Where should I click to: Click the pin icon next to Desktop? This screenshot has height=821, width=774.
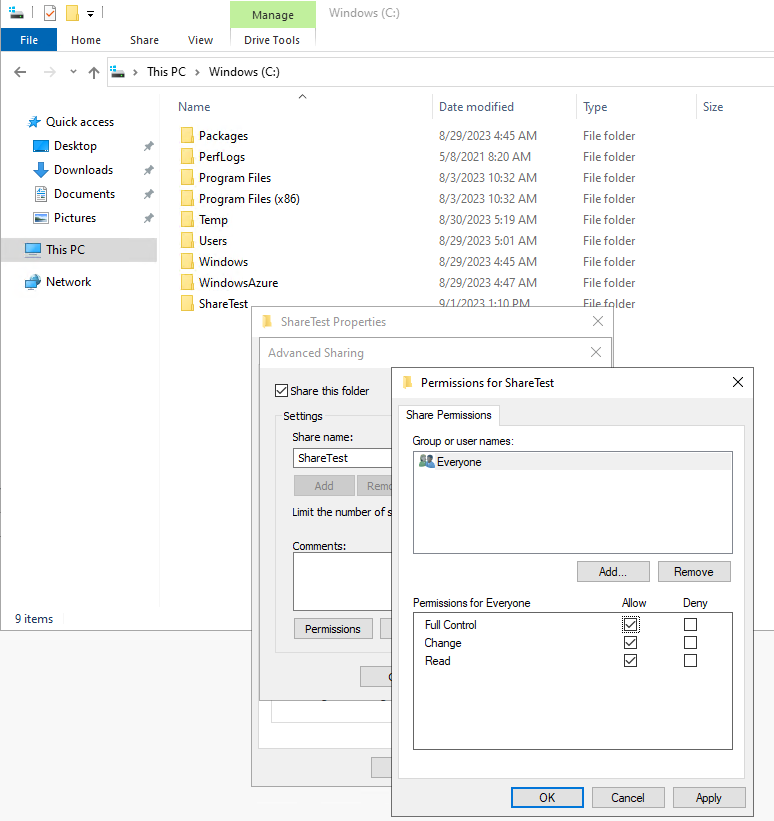coord(149,146)
